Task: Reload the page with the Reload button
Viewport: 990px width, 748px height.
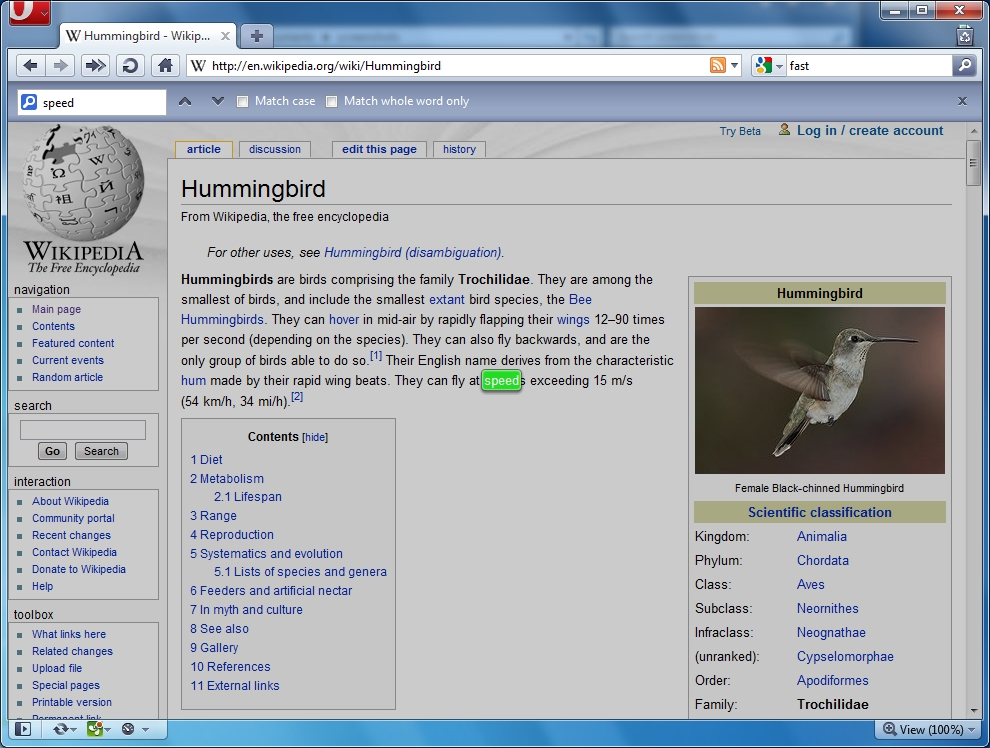Action: 130,66
